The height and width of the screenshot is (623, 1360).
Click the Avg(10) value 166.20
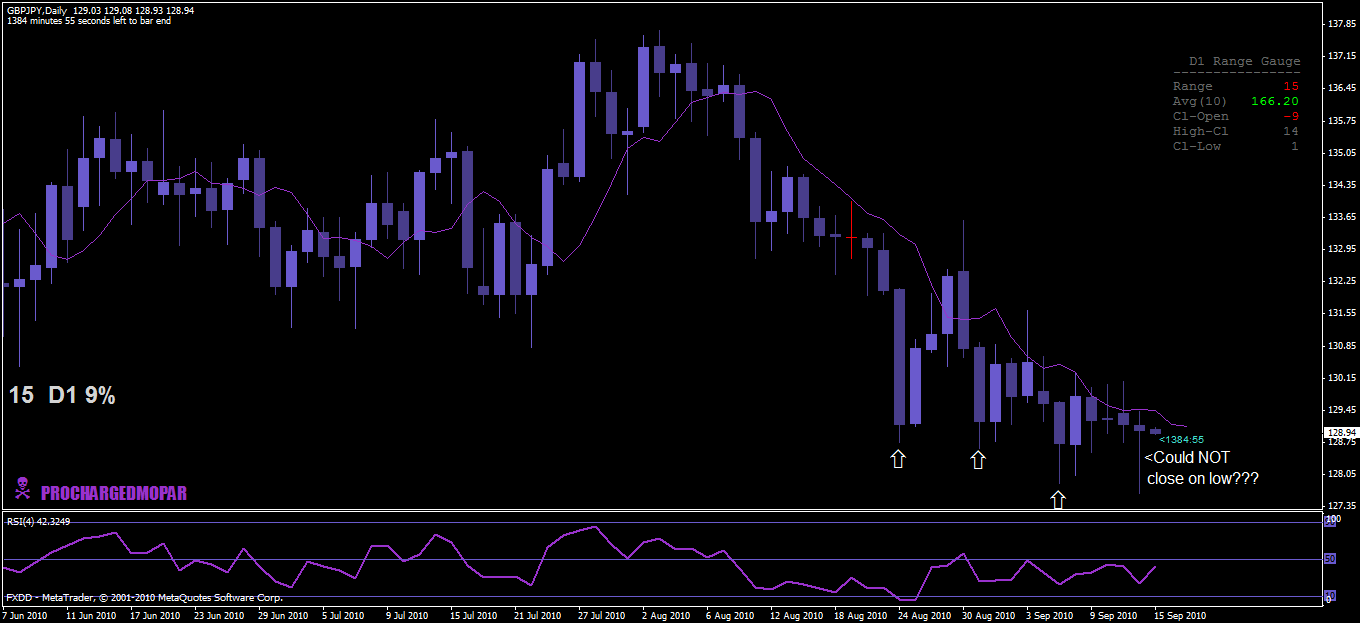[x=1275, y=102]
